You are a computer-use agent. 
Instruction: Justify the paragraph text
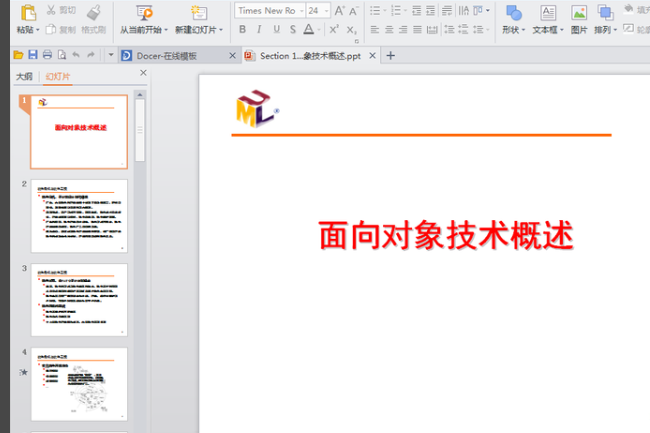point(417,29)
